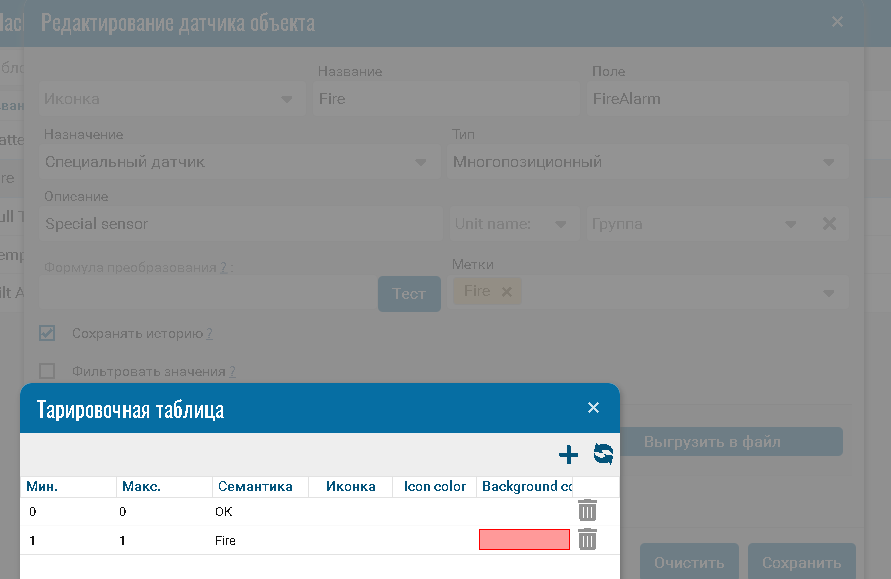This screenshot has height=579, width=891.
Task: Delete the Fire row with trash icon
Action: click(588, 540)
